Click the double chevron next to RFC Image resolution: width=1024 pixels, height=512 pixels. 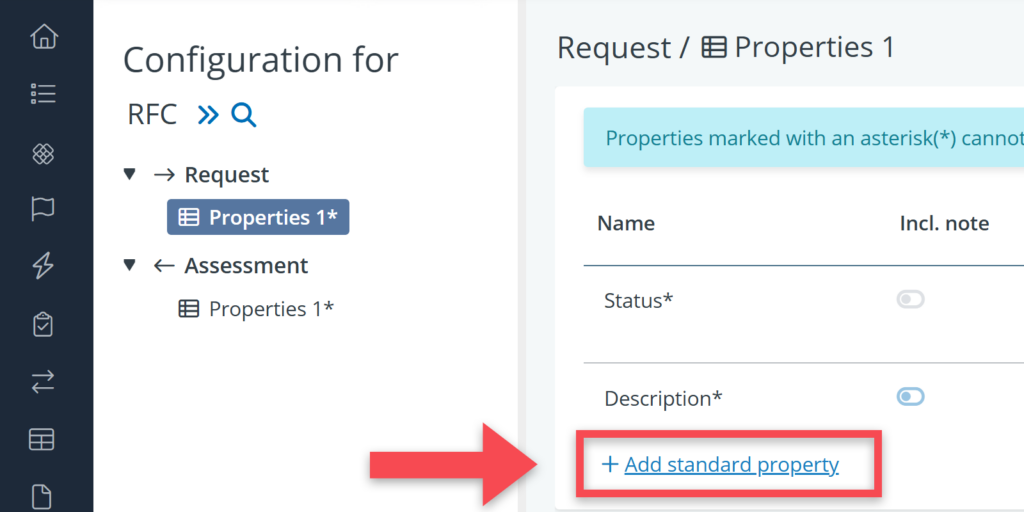pos(208,115)
